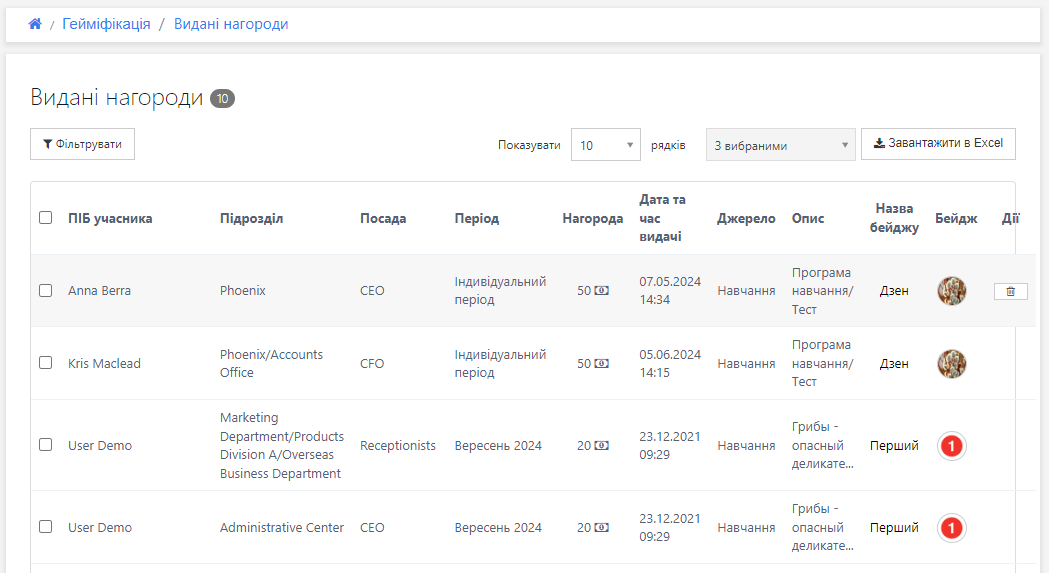This screenshot has width=1049, height=573.
Task: Toggle the select-all checkbox in table header
Action: coord(45,218)
